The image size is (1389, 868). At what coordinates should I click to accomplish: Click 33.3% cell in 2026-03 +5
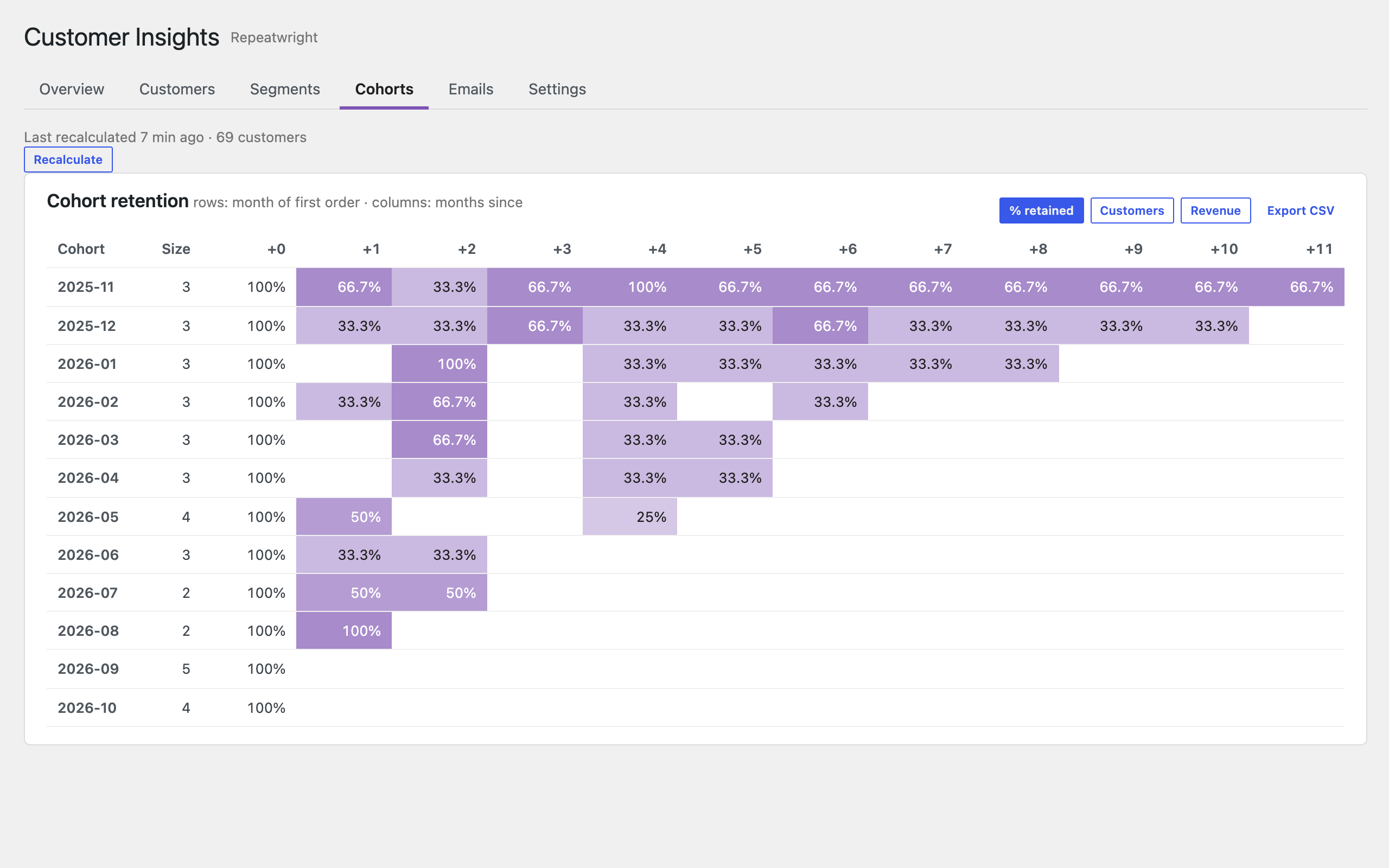[725, 440]
